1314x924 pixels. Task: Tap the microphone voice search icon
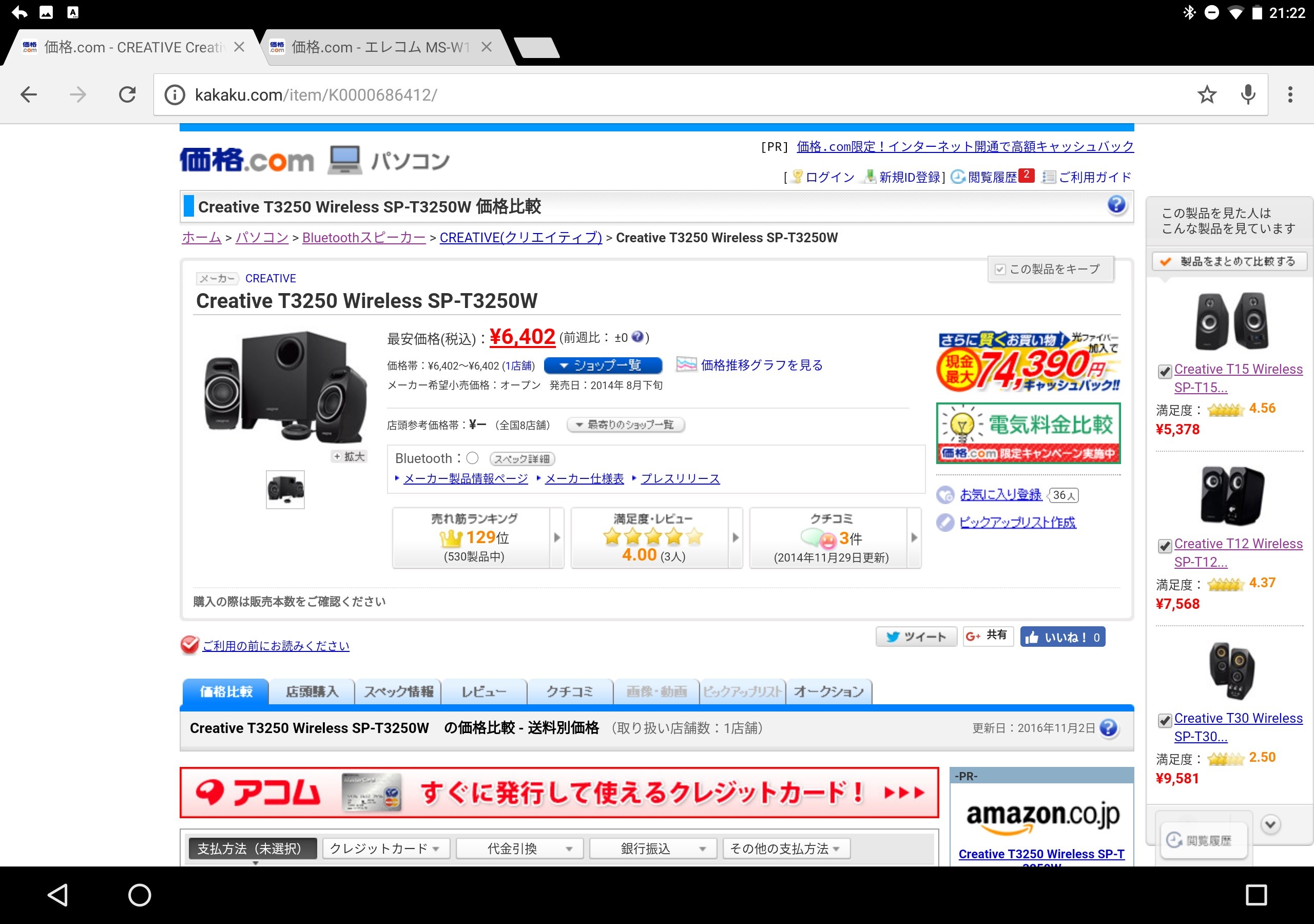click(1248, 94)
